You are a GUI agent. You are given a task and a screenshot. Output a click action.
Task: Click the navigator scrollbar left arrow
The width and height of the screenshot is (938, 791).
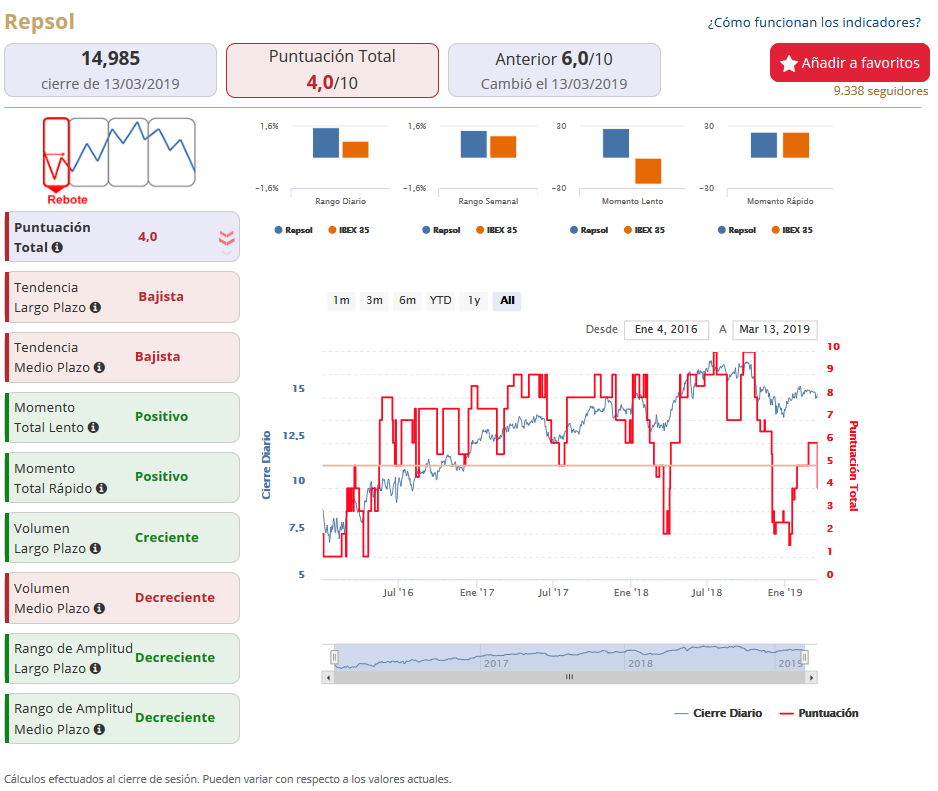tap(328, 677)
